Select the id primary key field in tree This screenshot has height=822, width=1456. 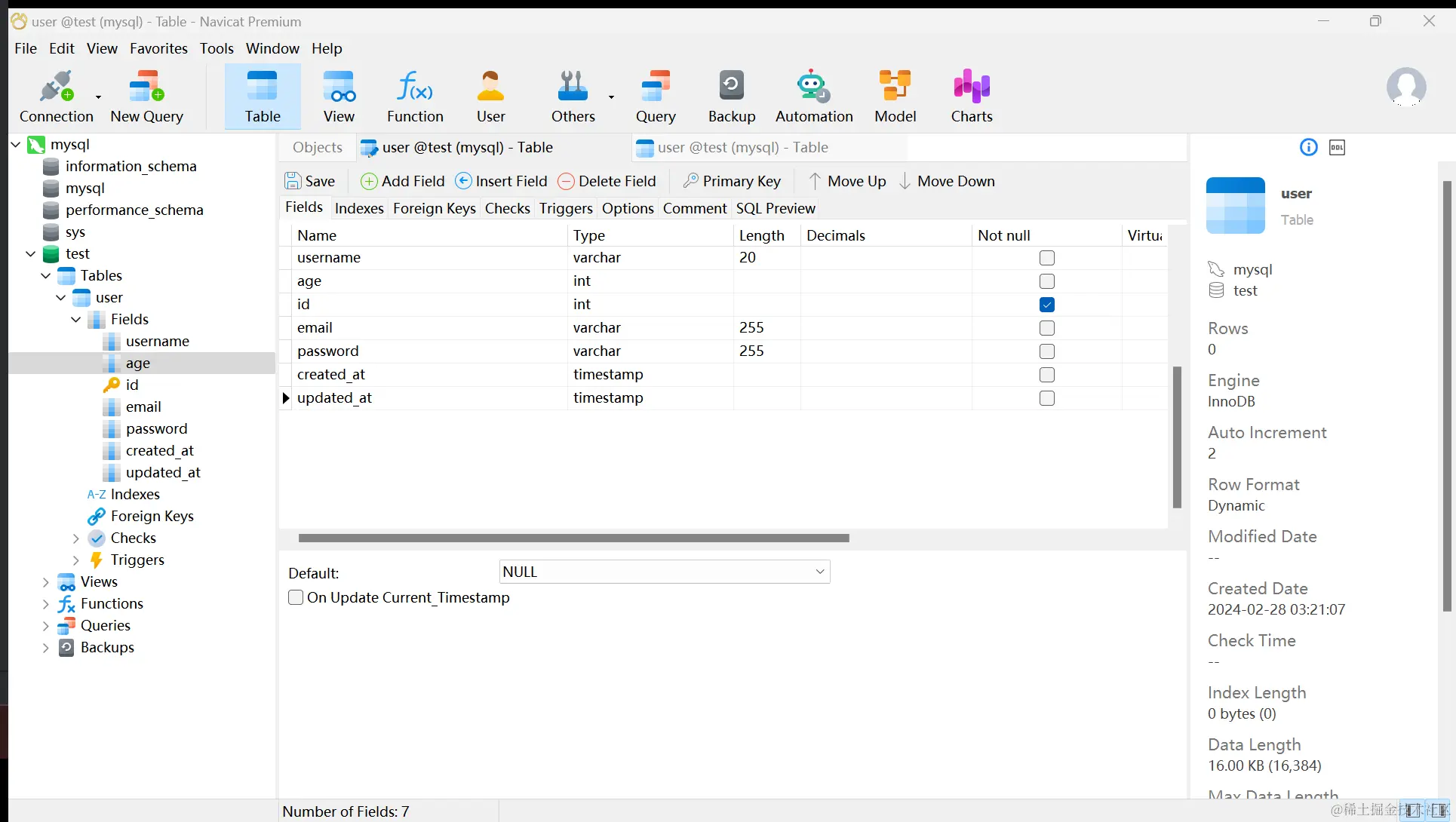click(x=132, y=385)
